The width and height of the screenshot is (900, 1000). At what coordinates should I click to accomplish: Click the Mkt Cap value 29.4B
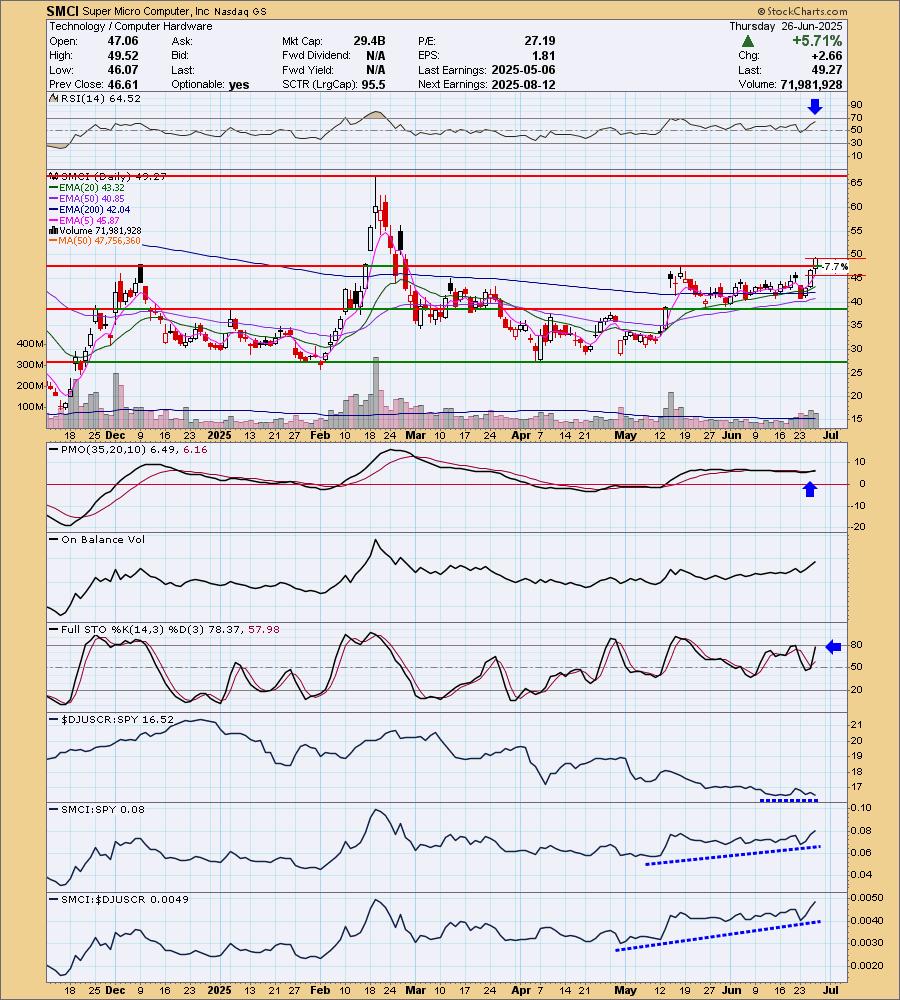(369, 41)
